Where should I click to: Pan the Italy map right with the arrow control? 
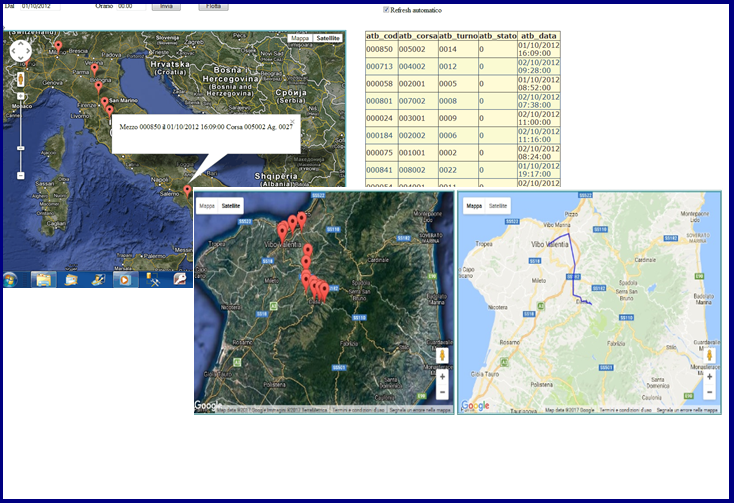point(28,51)
